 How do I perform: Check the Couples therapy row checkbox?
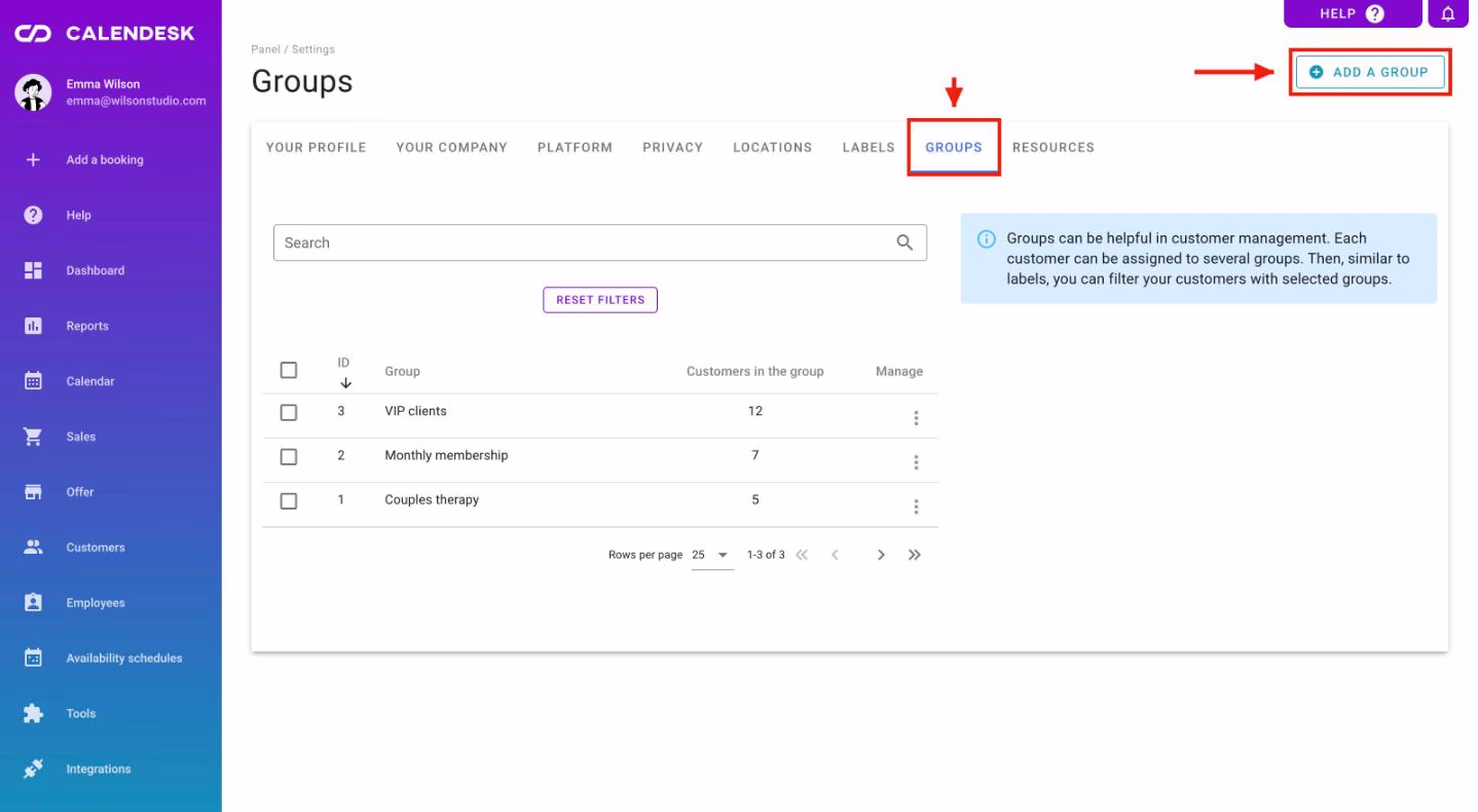click(289, 501)
